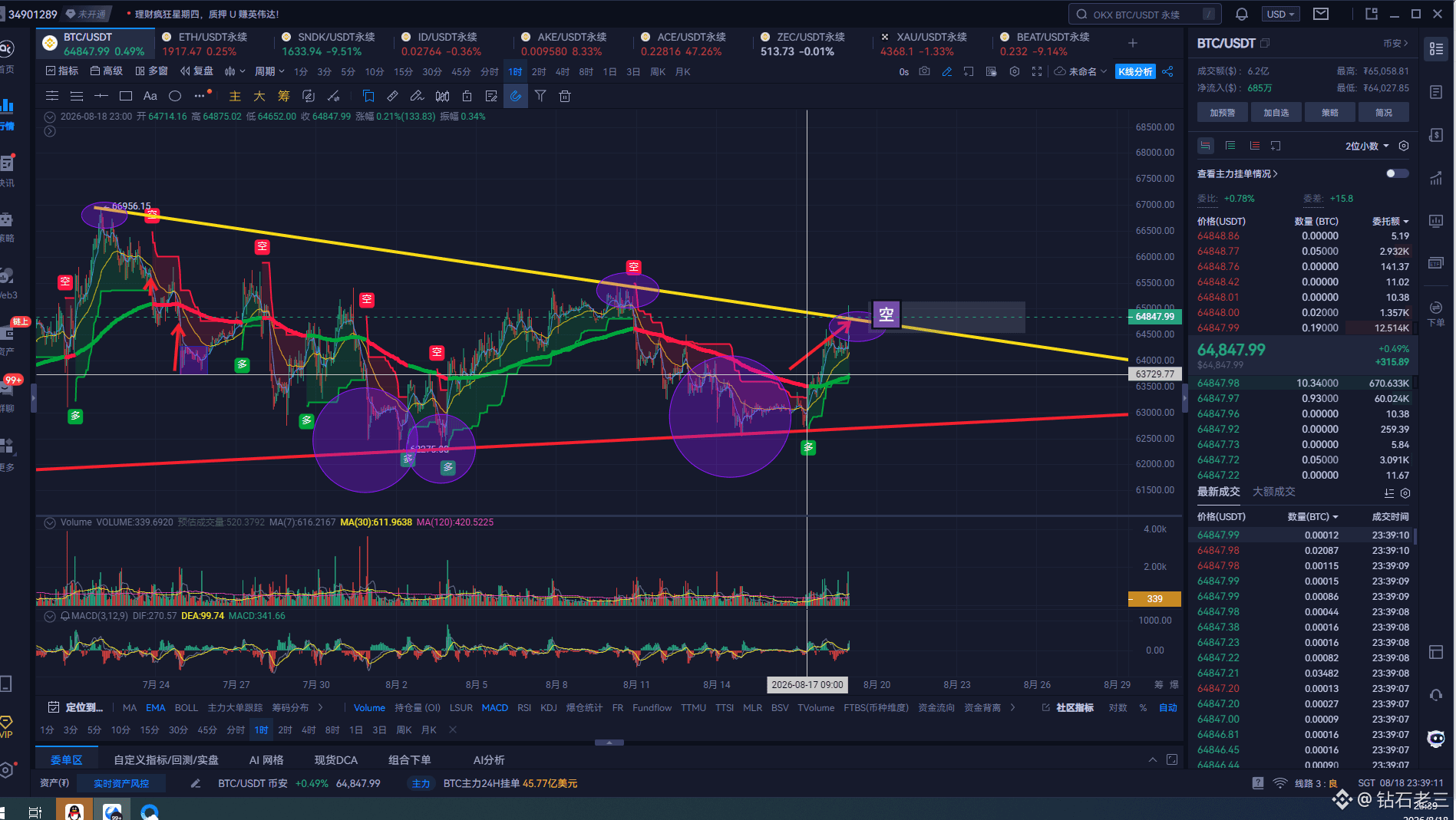
Task: Select the horizontal line drawing tool
Action: click(x=101, y=96)
